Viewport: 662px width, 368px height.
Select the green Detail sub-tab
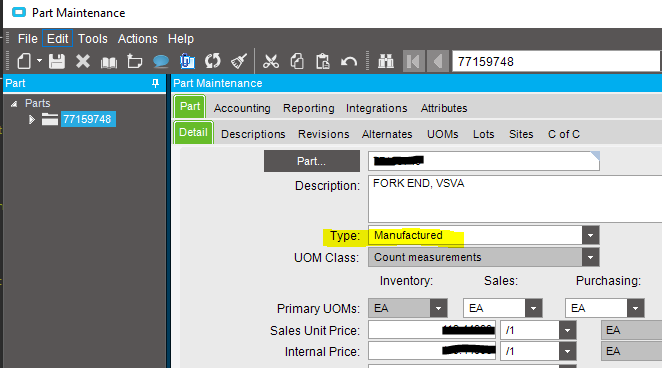click(x=193, y=133)
